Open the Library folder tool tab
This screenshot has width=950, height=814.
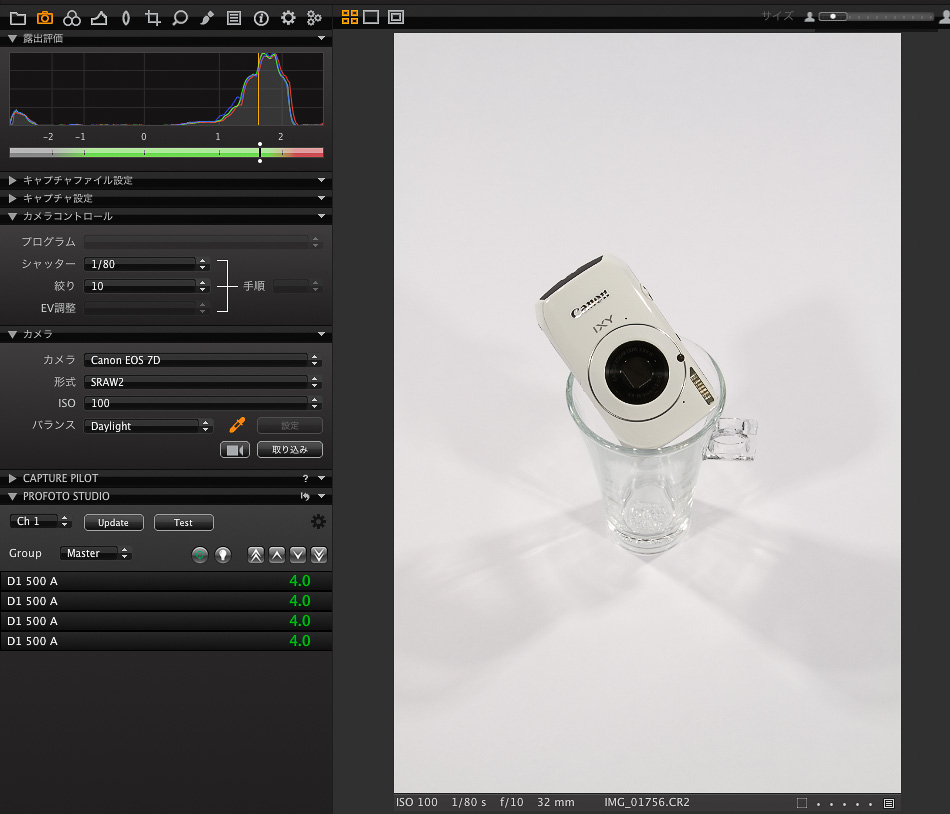(17, 18)
